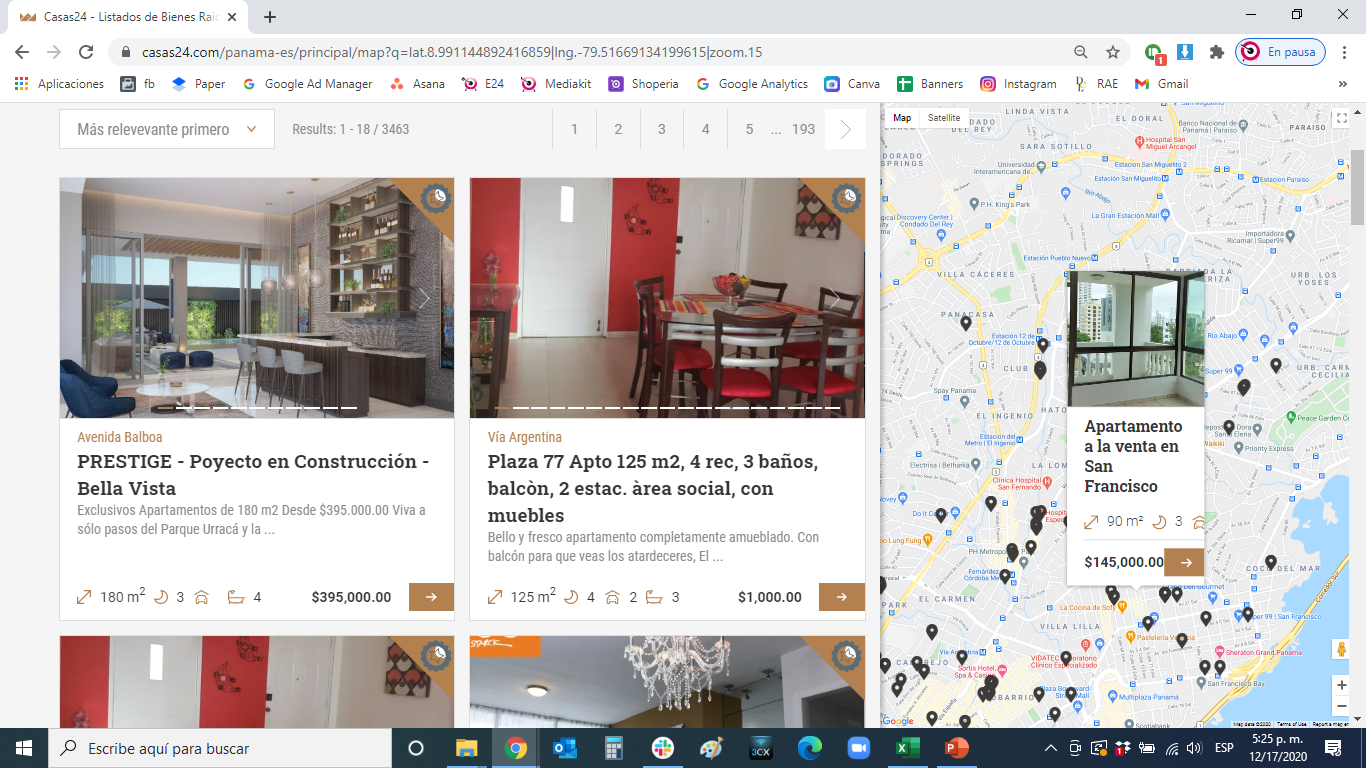
Task: Click the page zoom magnifier icon
Action: (x=1081, y=52)
